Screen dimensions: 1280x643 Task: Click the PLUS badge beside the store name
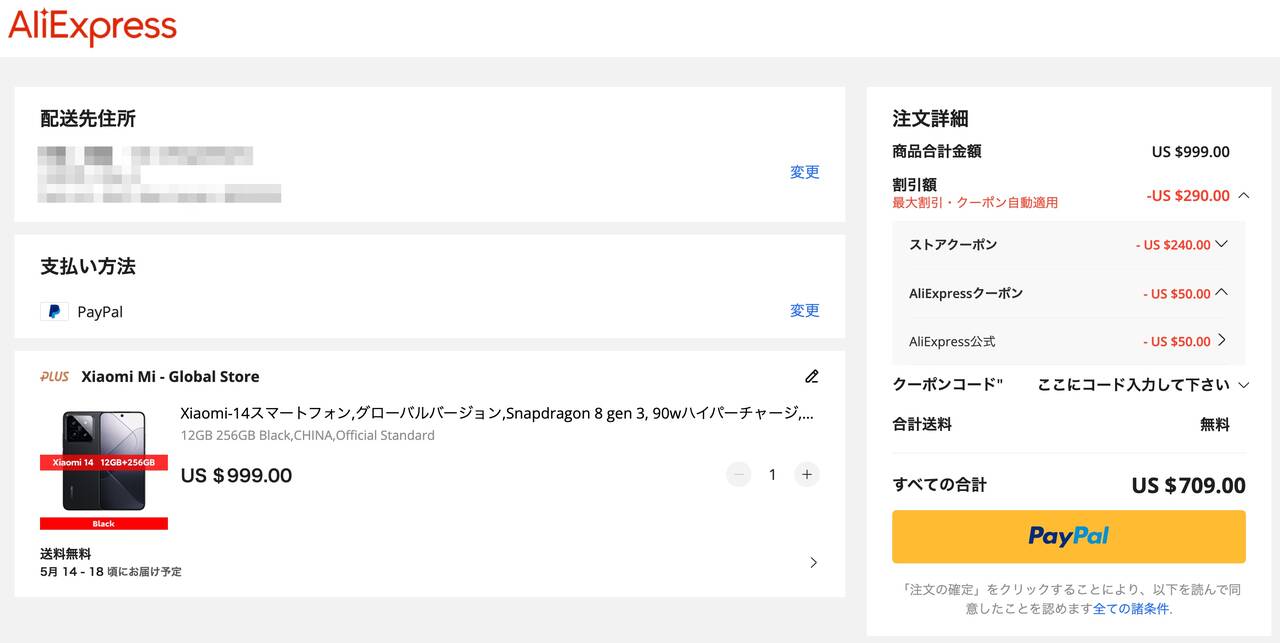coord(55,377)
